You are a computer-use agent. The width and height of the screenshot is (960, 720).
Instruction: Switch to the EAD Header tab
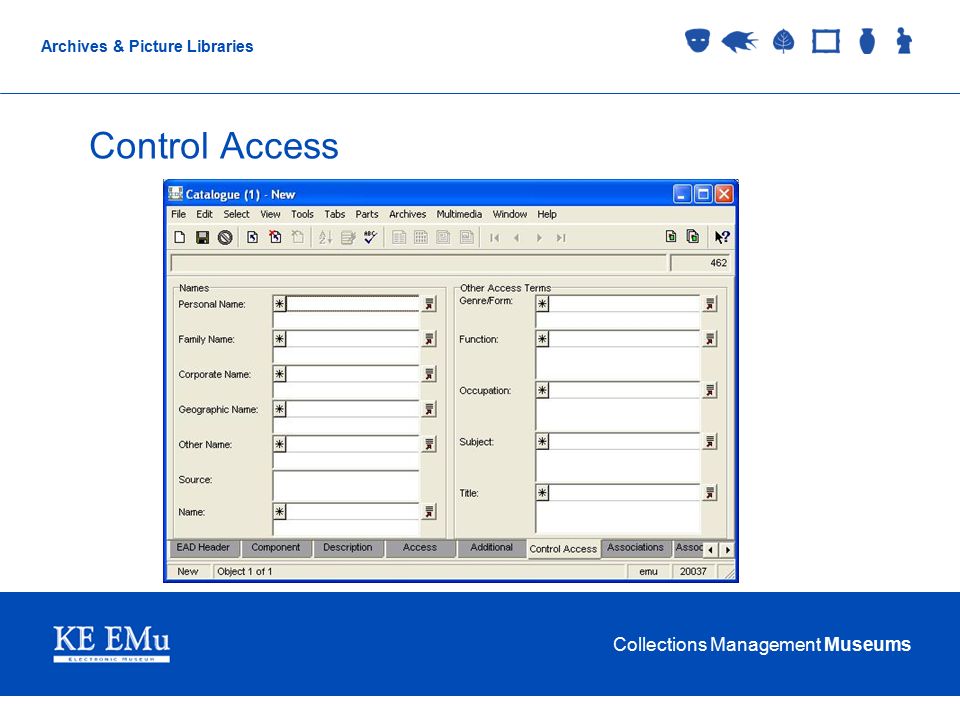pos(203,547)
